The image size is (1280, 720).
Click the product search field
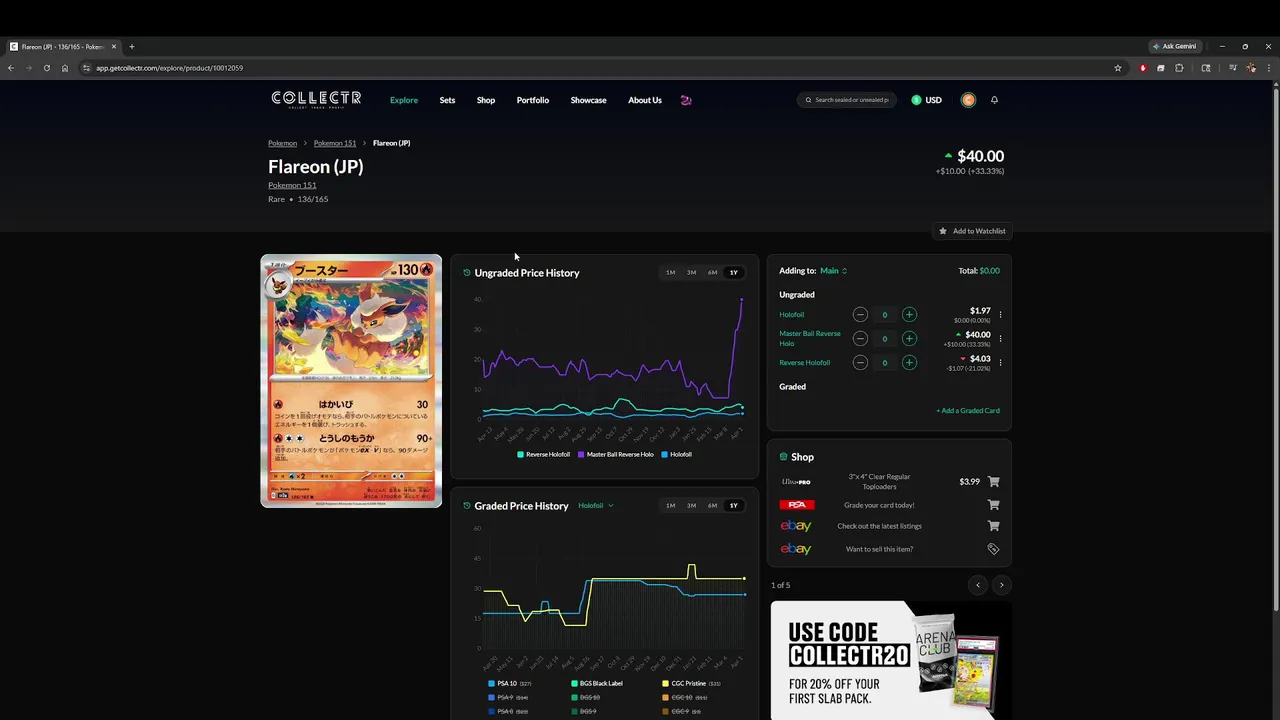pyautogui.click(x=847, y=100)
